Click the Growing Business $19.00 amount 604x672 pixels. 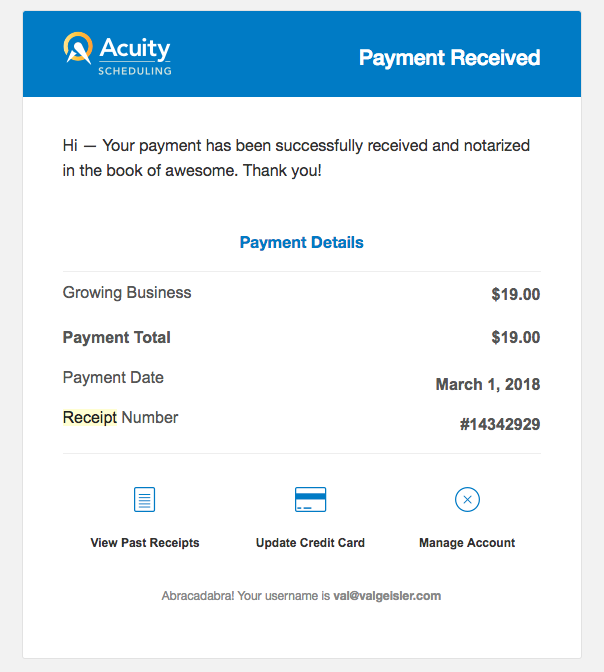516,294
